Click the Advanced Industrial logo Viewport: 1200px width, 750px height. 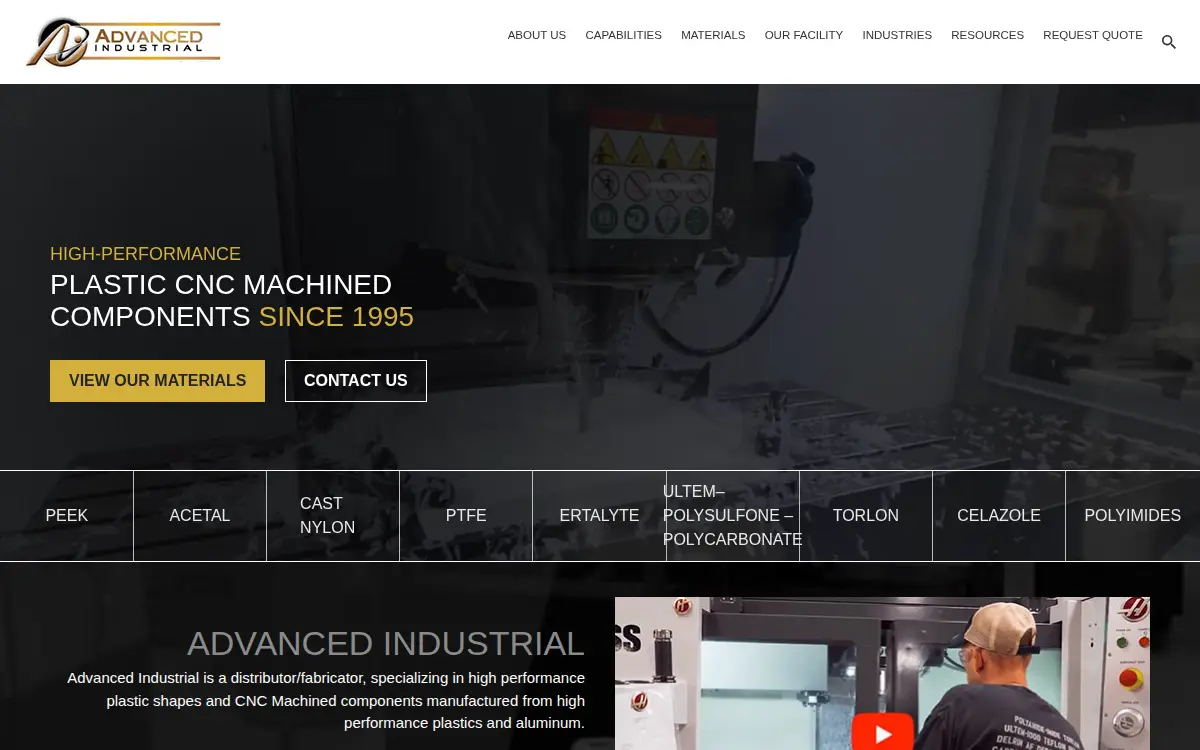pyautogui.click(x=123, y=42)
